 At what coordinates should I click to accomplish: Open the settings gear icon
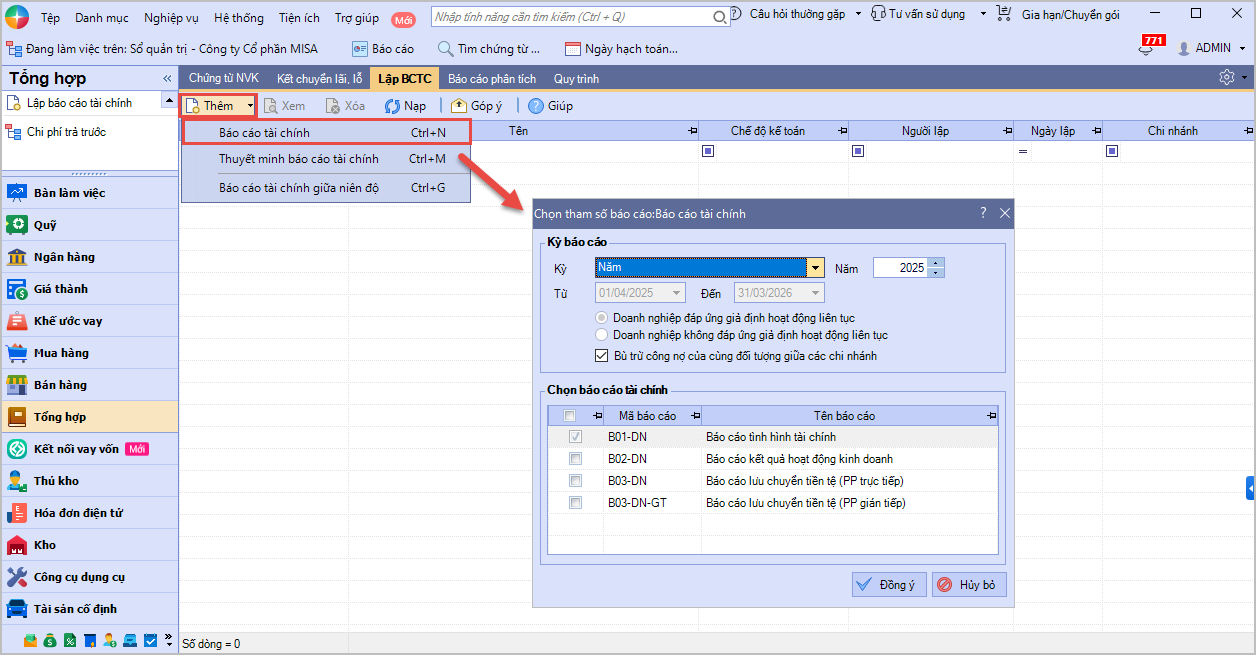click(1226, 78)
